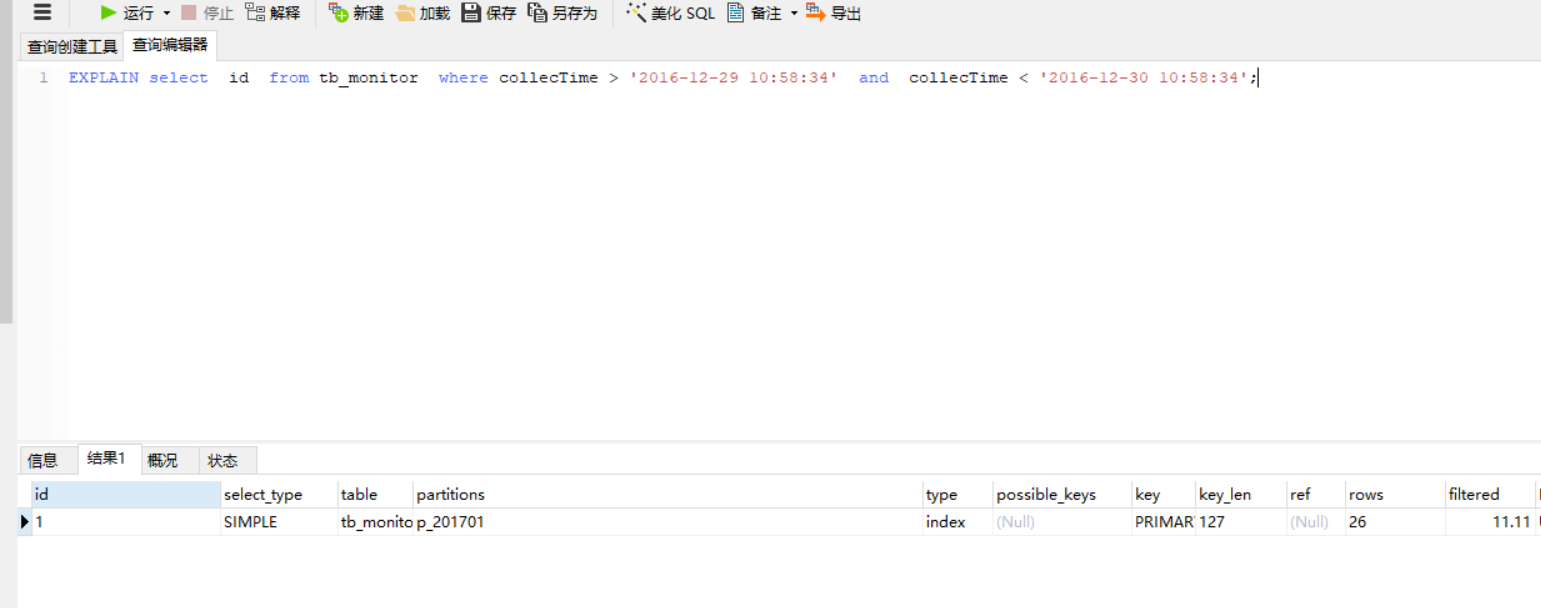Save the query with 保存

488,13
